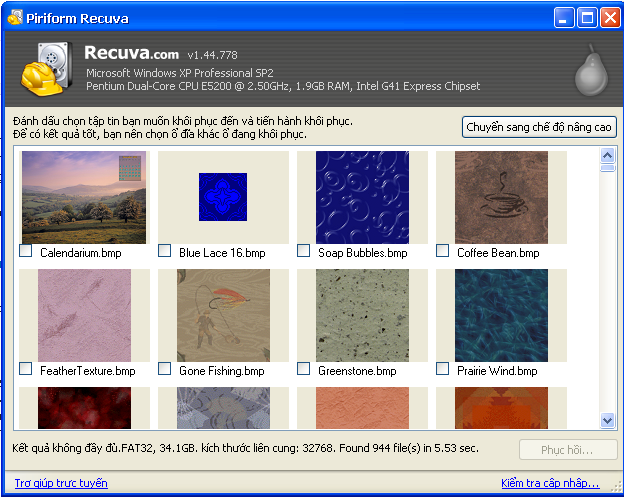The image size is (624, 497).
Task: Click the Recuva title bar icon
Action: 15,18
